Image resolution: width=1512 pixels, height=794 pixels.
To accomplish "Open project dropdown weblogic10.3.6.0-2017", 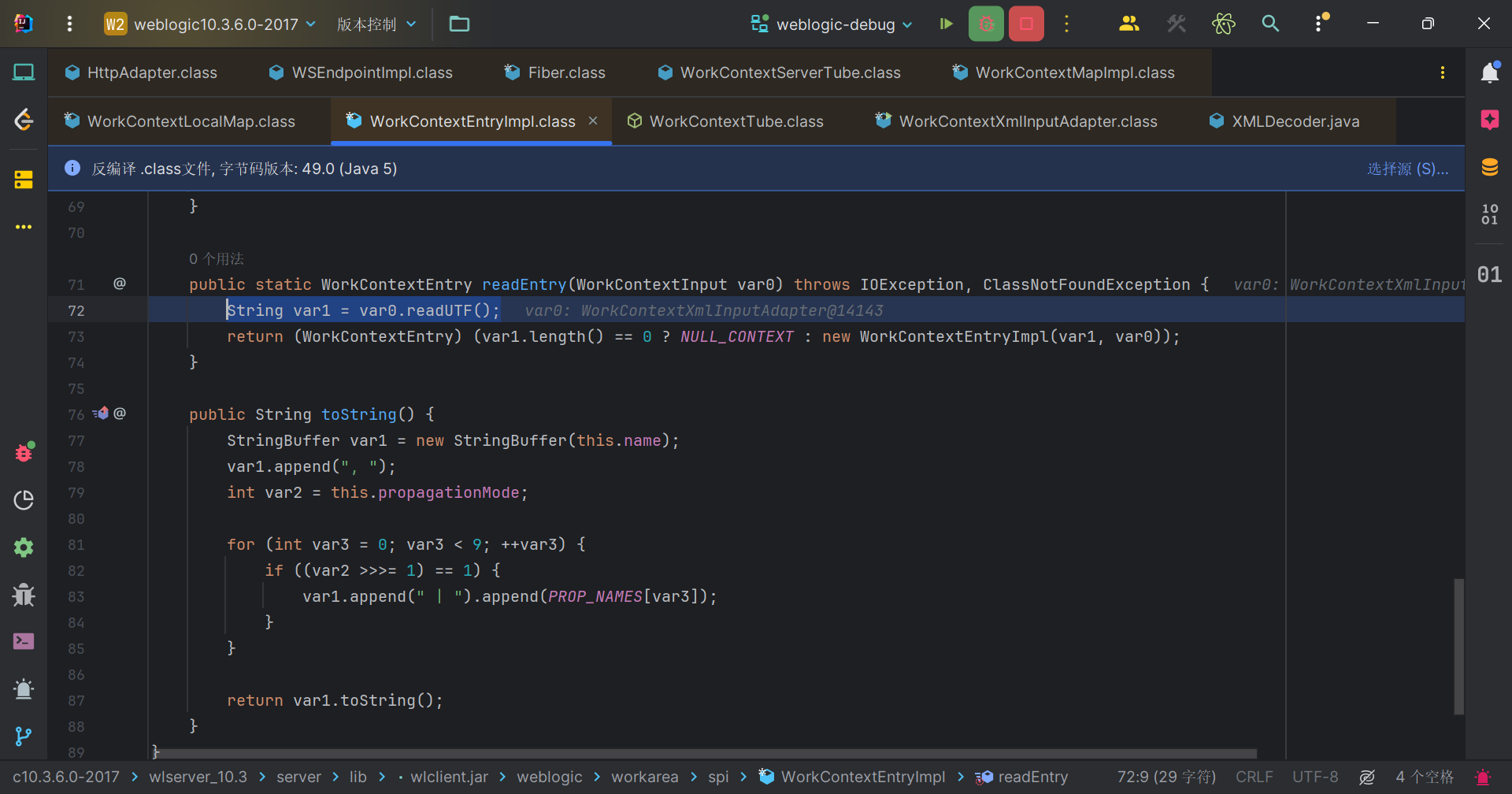I will [x=210, y=24].
